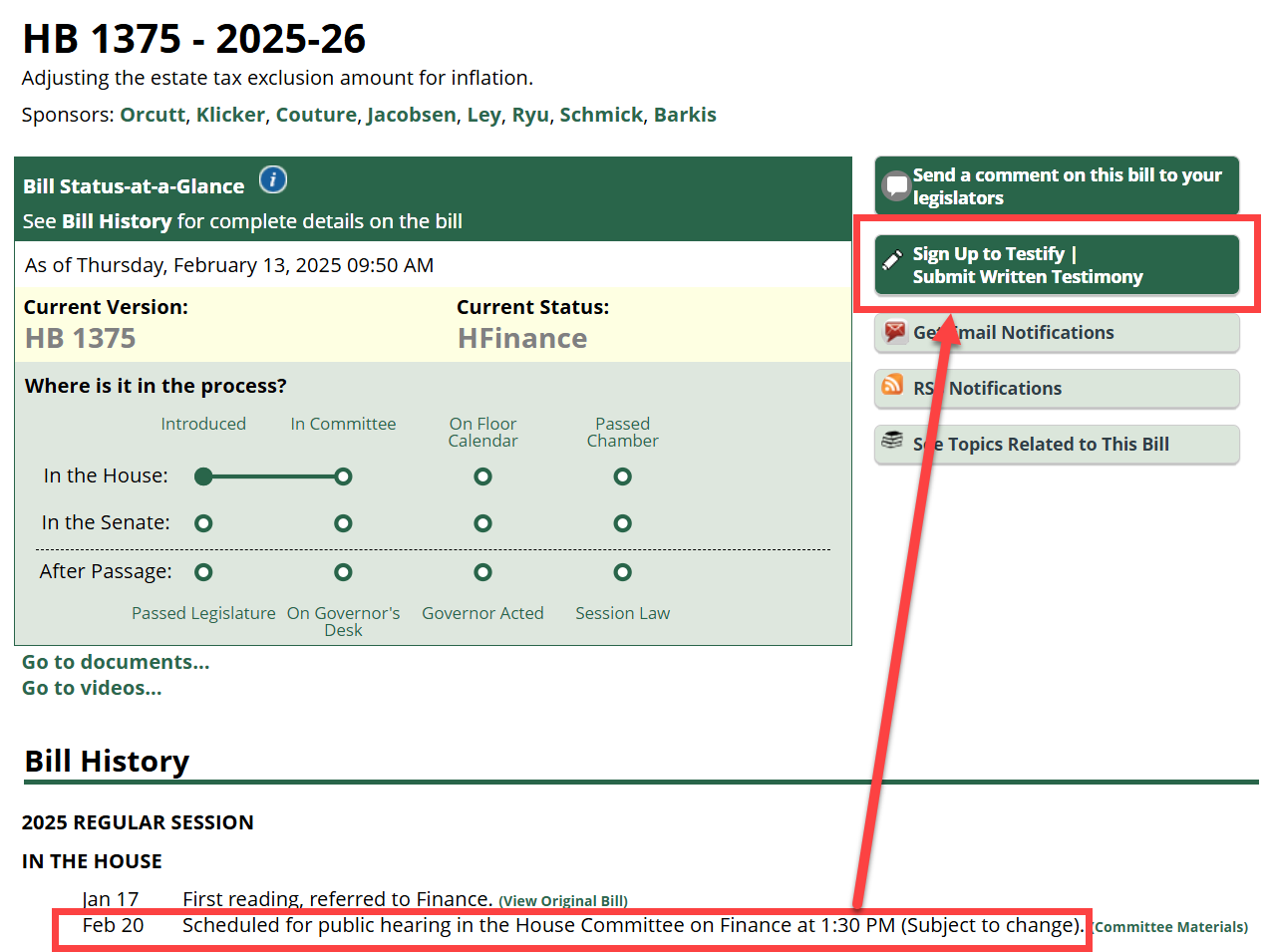The width and height of the screenshot is (1270, 952).
Task: Follow the Go to videos link
Action: click(92, 688)
